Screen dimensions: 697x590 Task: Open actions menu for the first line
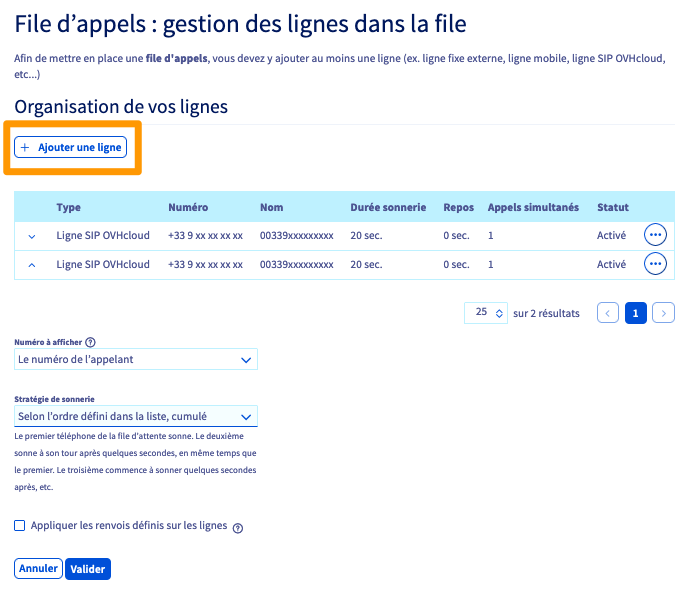(x=655, y=235)
